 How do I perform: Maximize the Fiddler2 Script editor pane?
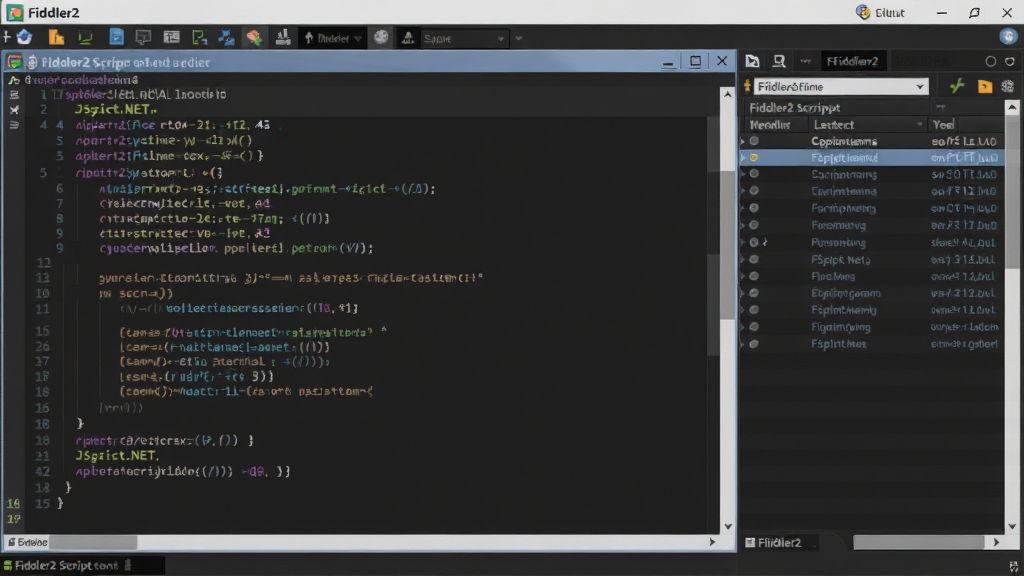coord(695,61)
